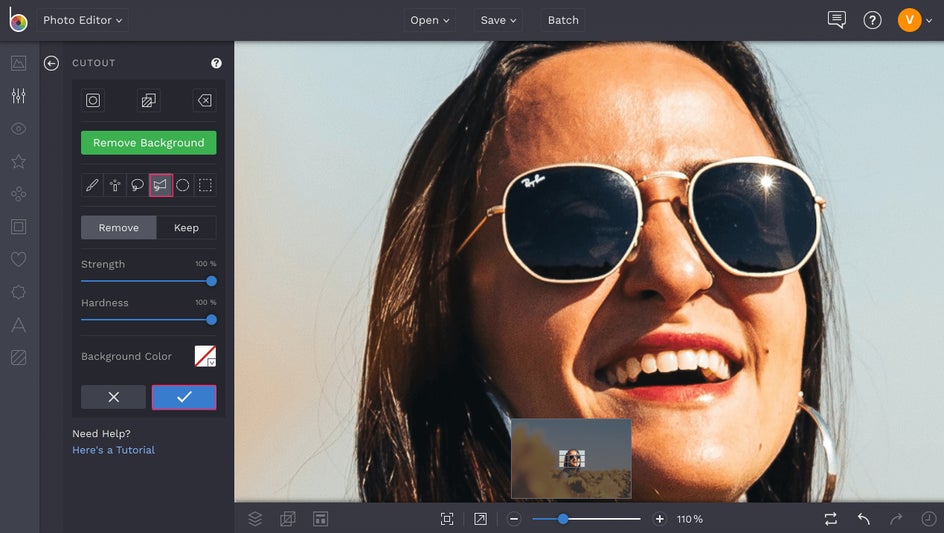Open the Layers icon in bottom bar
The width and height of the screenshot is (944, 533).
point(255,519)
